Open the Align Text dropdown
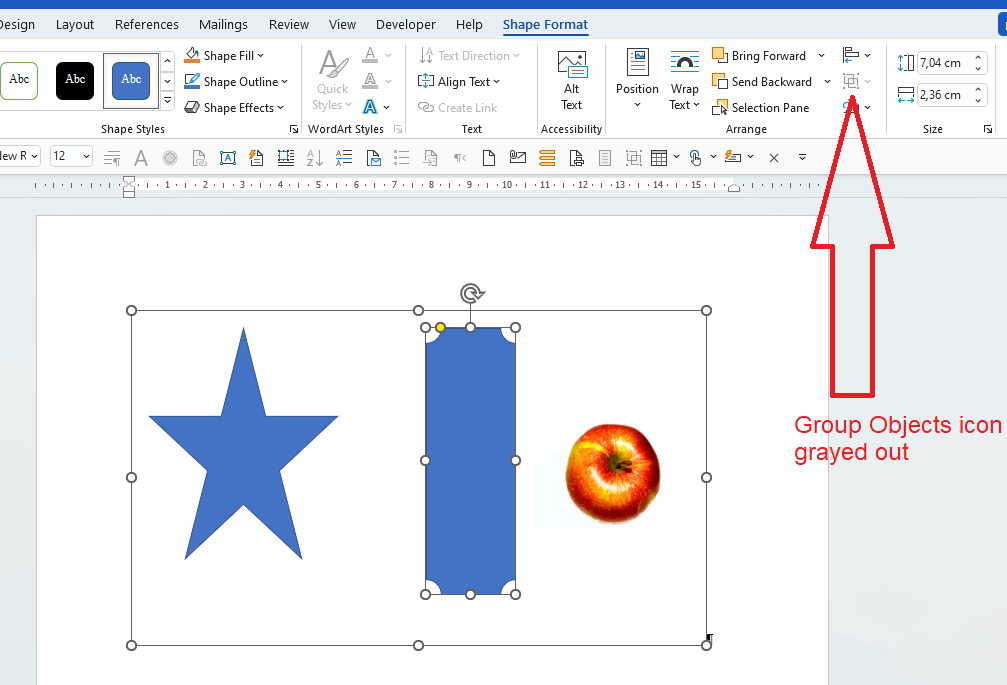 [459, 82]
